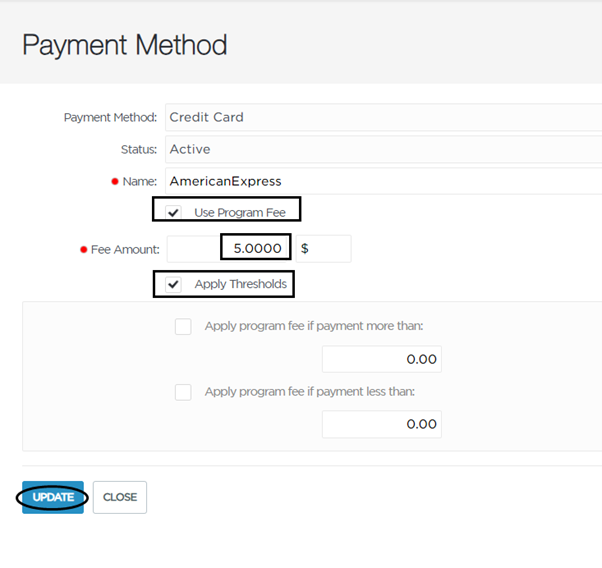Image resolution: width=602 pixels, height=568 pixels.
Task: Click the 'less than' amount 0.00 field
Action: [x=382, y=424]
